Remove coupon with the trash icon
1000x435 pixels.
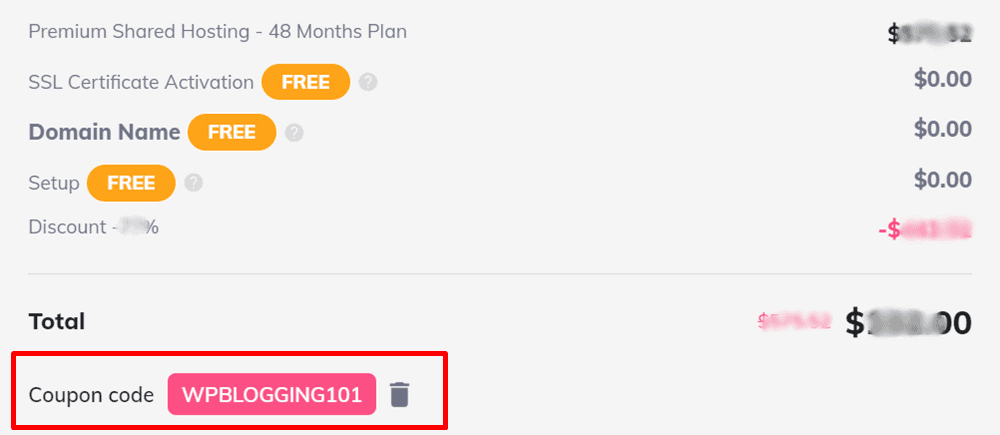pos(399,395)
